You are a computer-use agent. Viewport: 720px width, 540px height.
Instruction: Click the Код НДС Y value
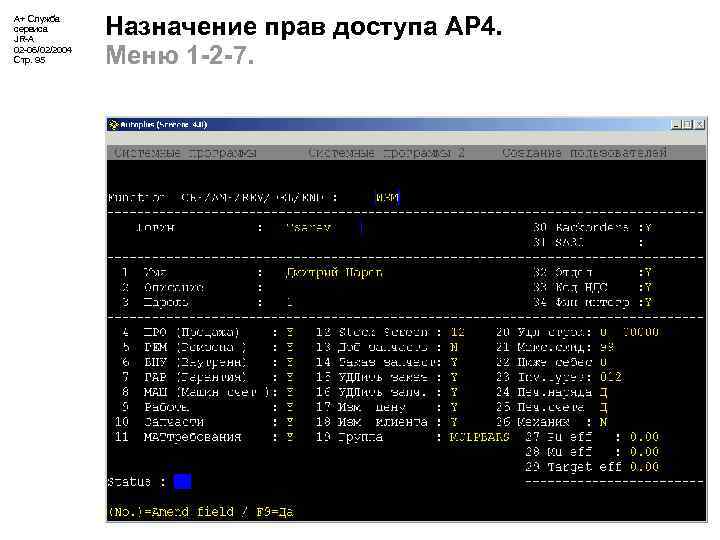648,288
